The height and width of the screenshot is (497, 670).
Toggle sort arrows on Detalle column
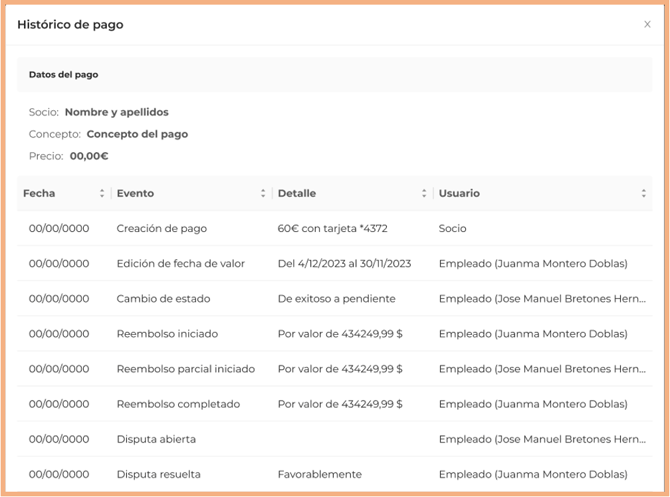point(425,194)
